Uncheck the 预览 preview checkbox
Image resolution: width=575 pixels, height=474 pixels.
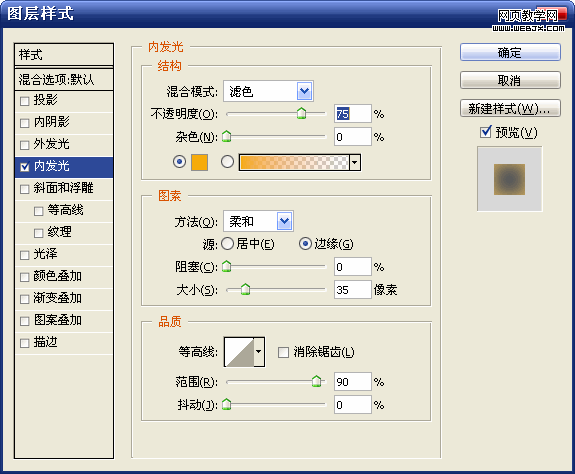[x=486, y=132]
